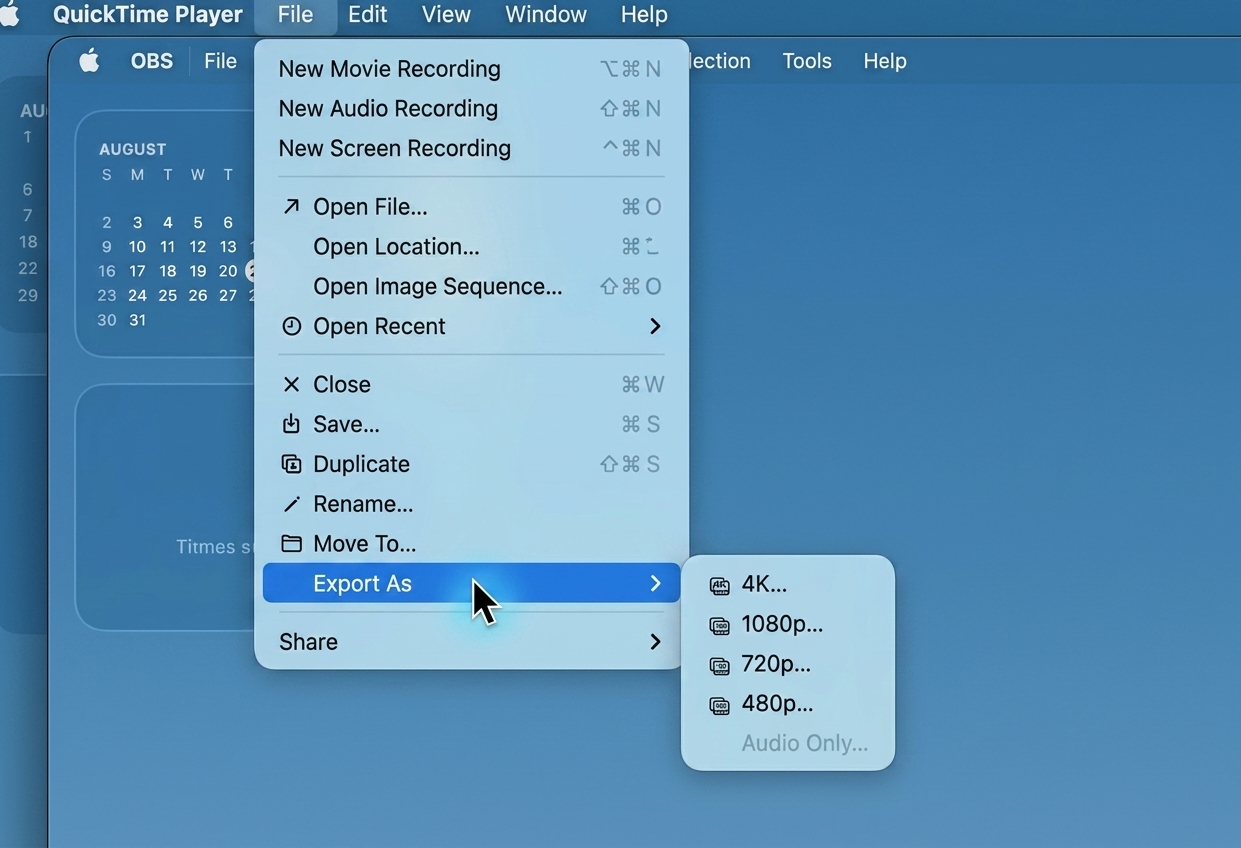Open the Edit menu
1241x848 pixels.
coord(368,15)
